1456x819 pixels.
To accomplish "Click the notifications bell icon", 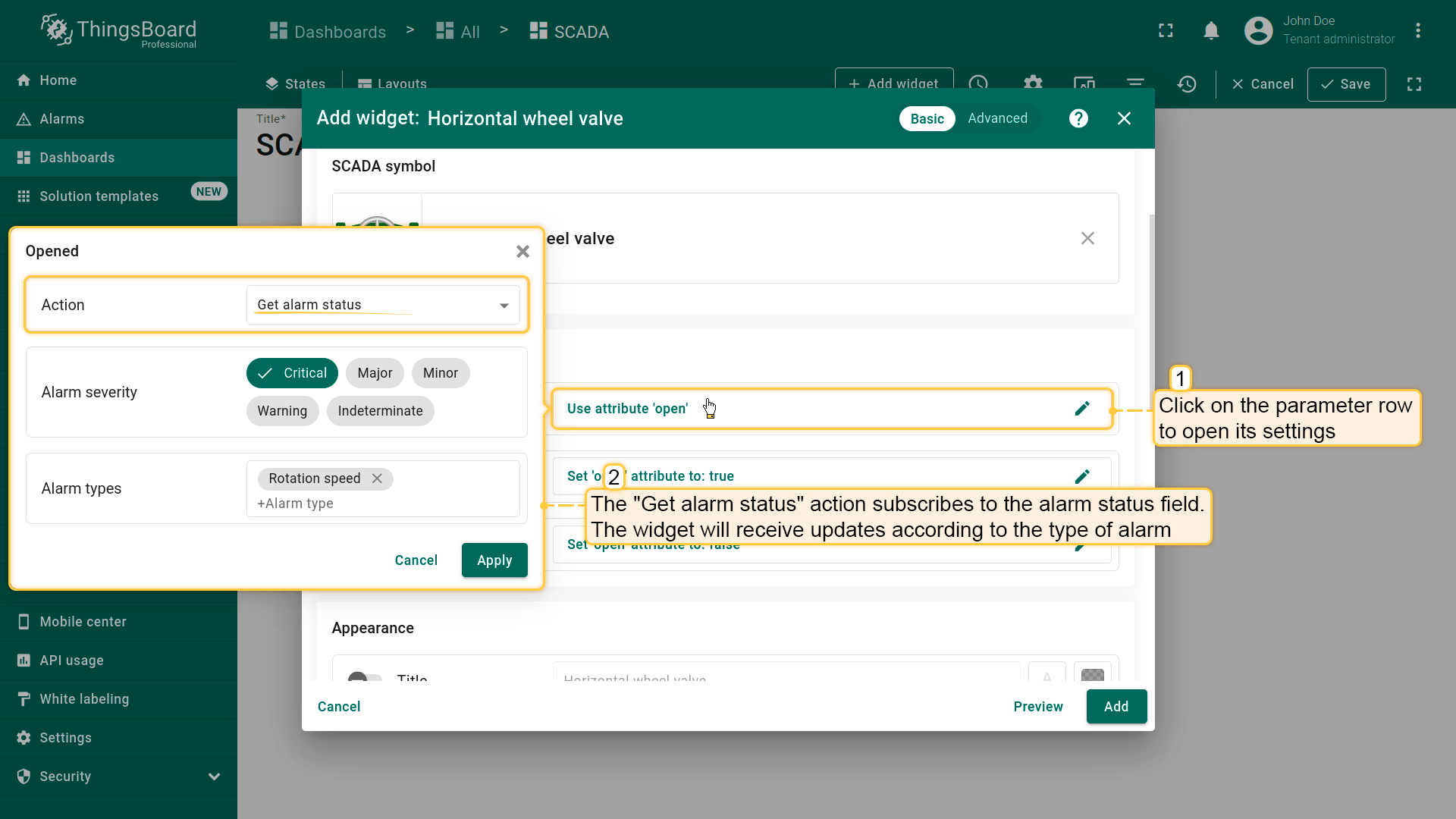I will [1211, 30].
